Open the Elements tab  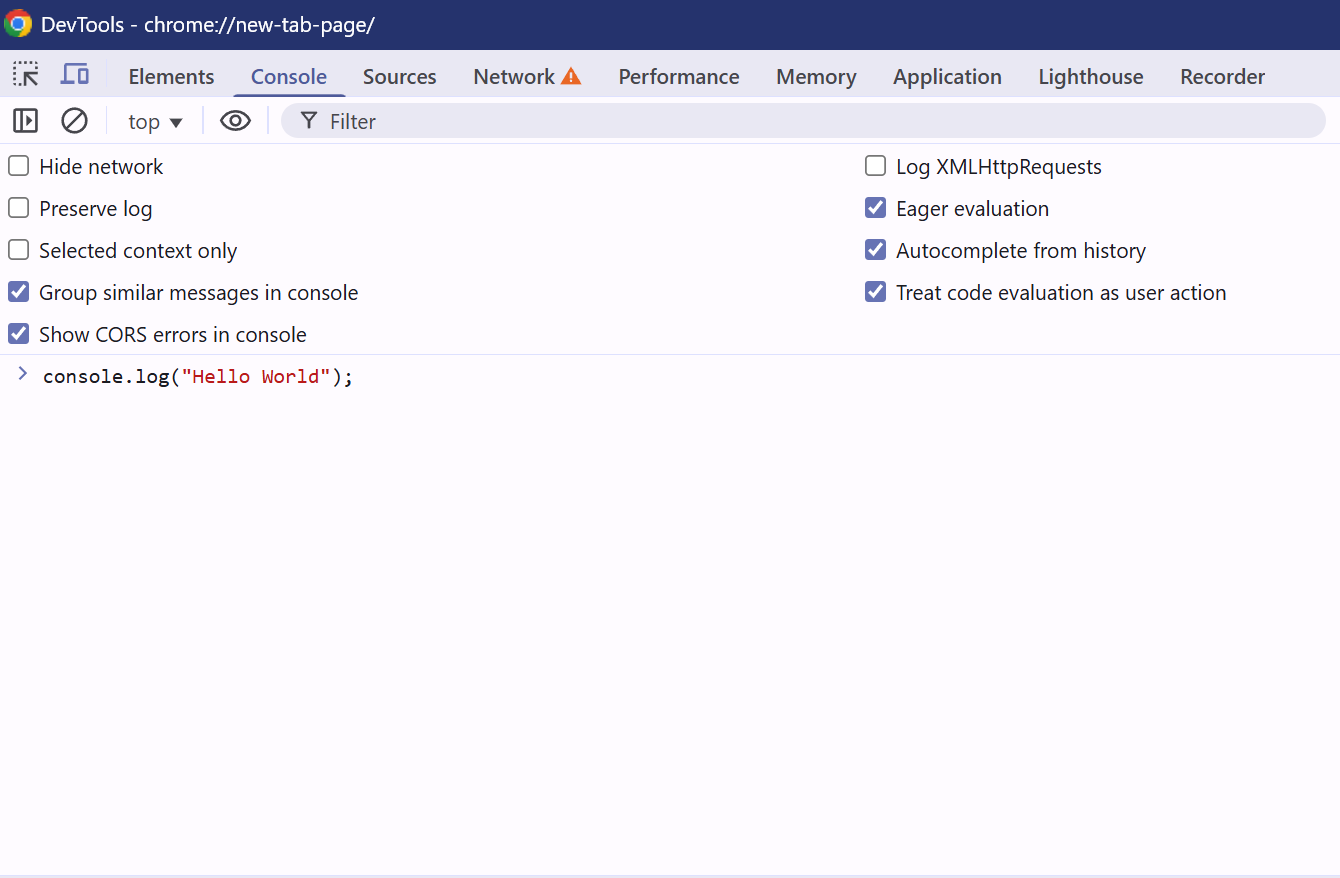[x=171, y=77]
